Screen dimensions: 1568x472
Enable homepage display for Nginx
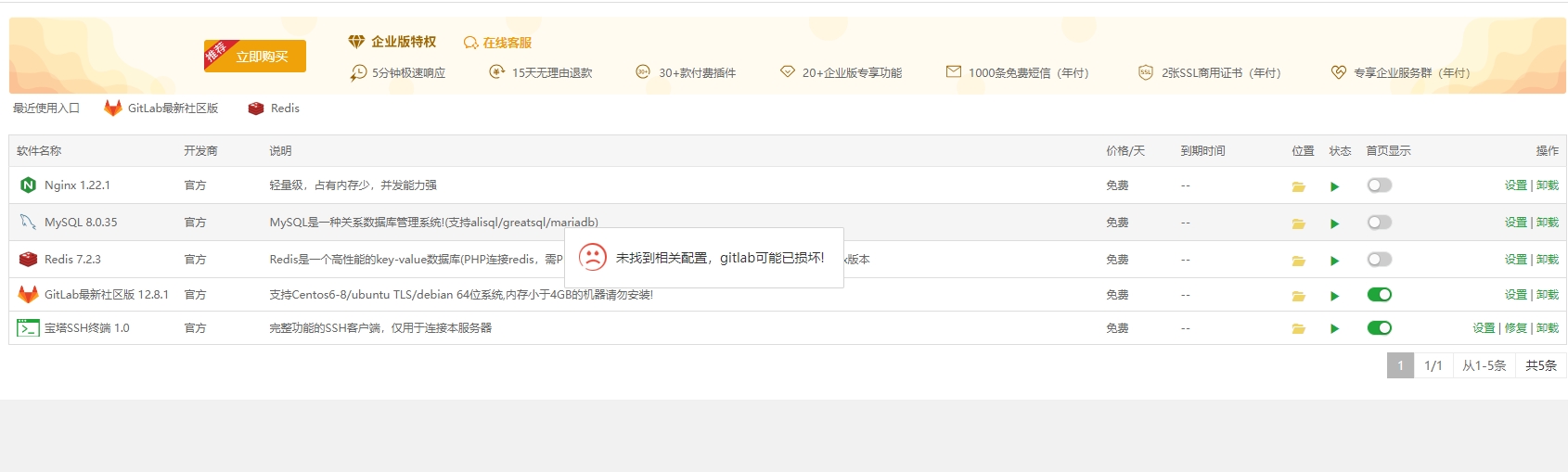point(1380,185)
